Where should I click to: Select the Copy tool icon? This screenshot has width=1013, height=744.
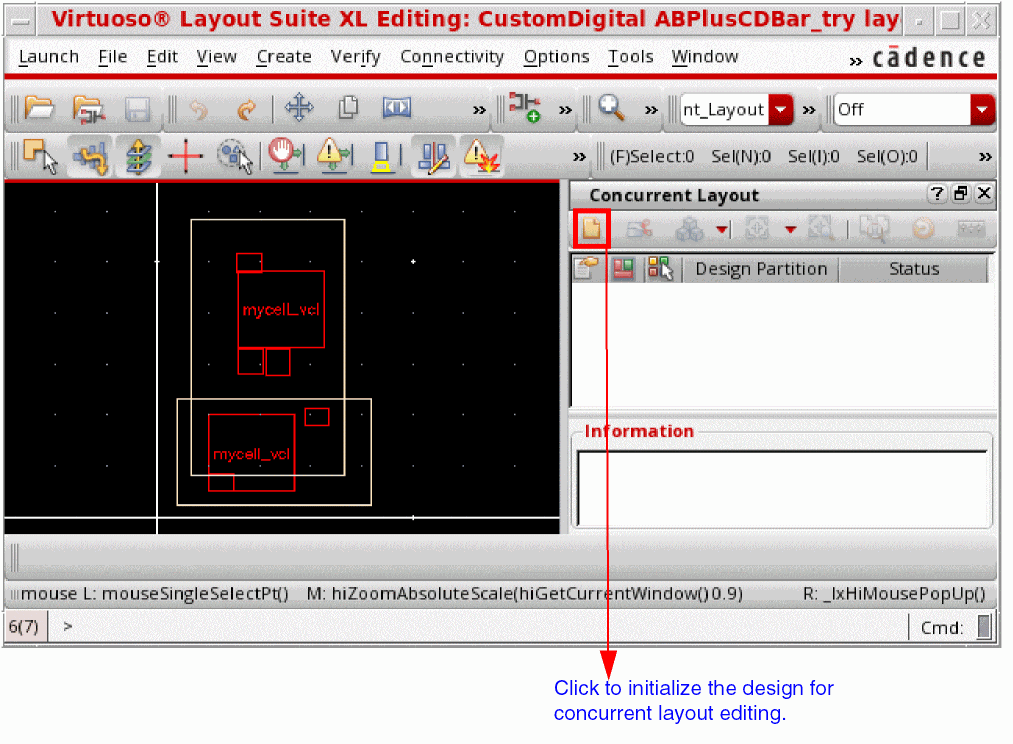tap(348, 107)
